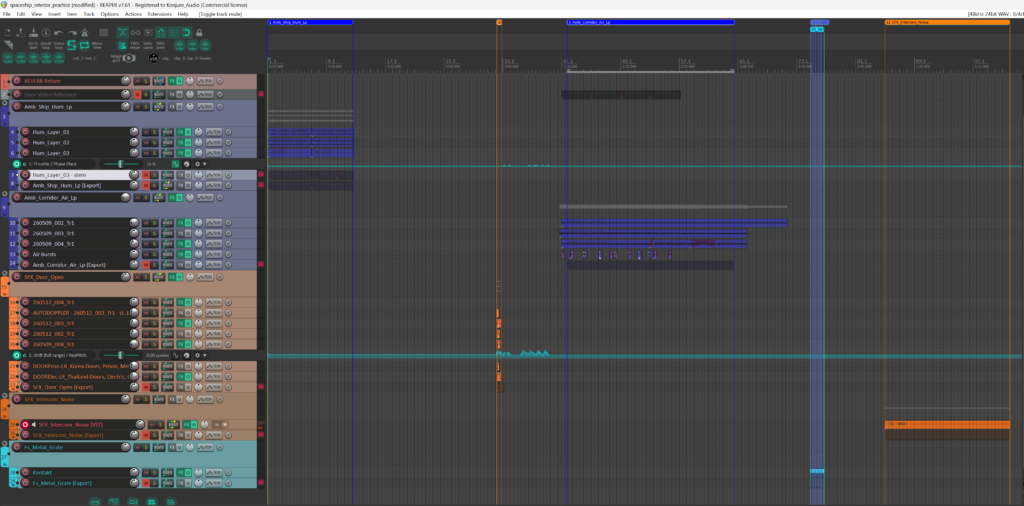This screenshot has height=506, width=1024.
Task: Click the Go to start toolbar button
Action: (33, 45)
